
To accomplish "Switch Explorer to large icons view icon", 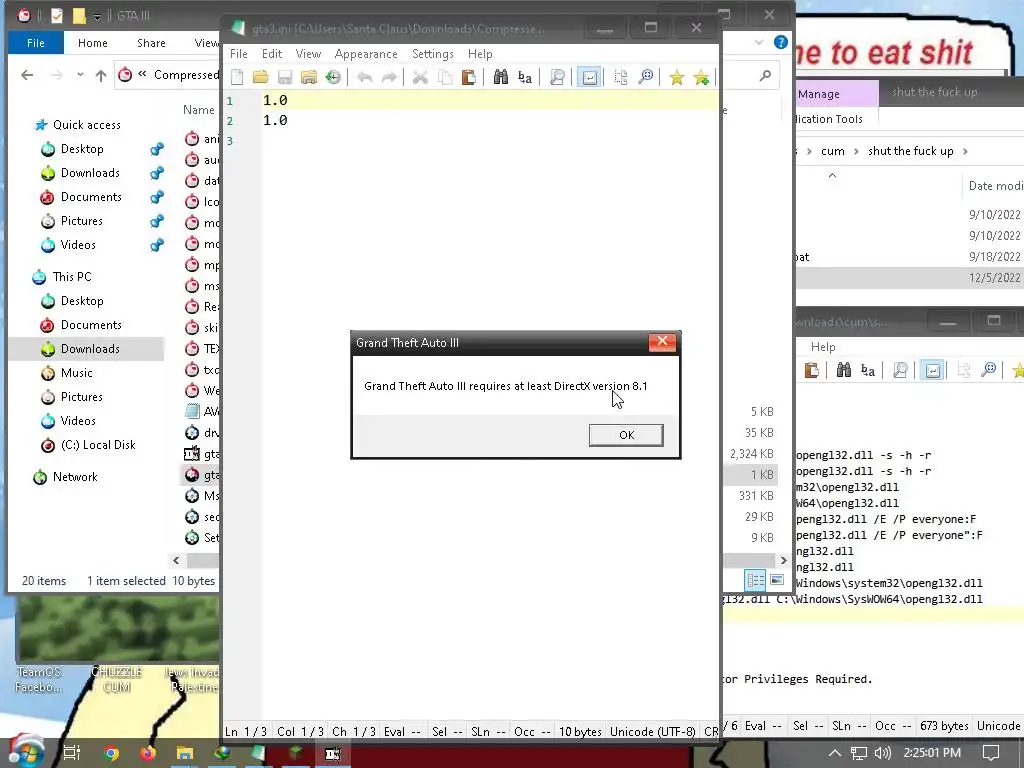I will (776, 580).
